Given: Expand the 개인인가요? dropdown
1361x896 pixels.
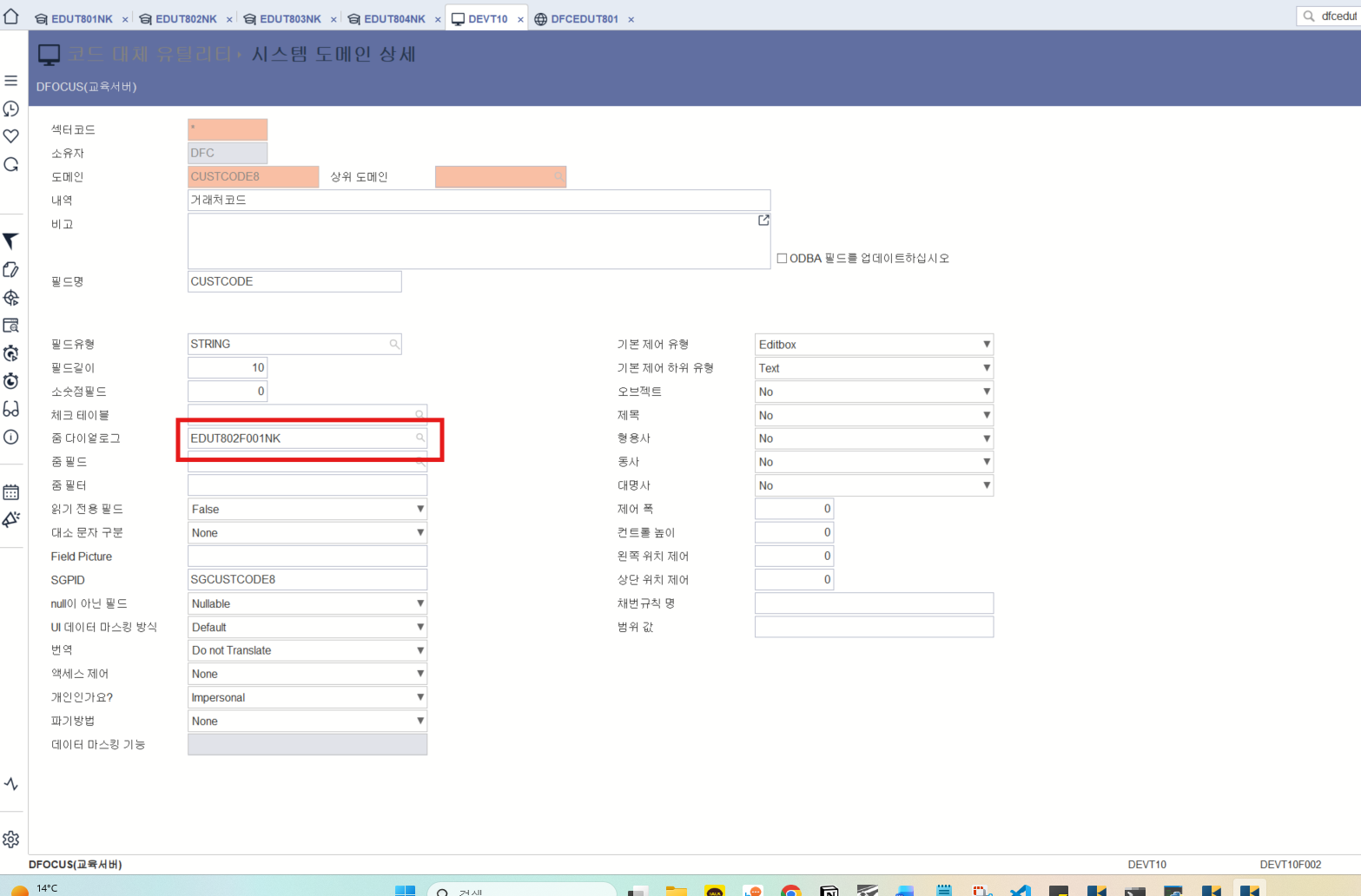Looking at the screenshot, I should [x=307, y=697].
